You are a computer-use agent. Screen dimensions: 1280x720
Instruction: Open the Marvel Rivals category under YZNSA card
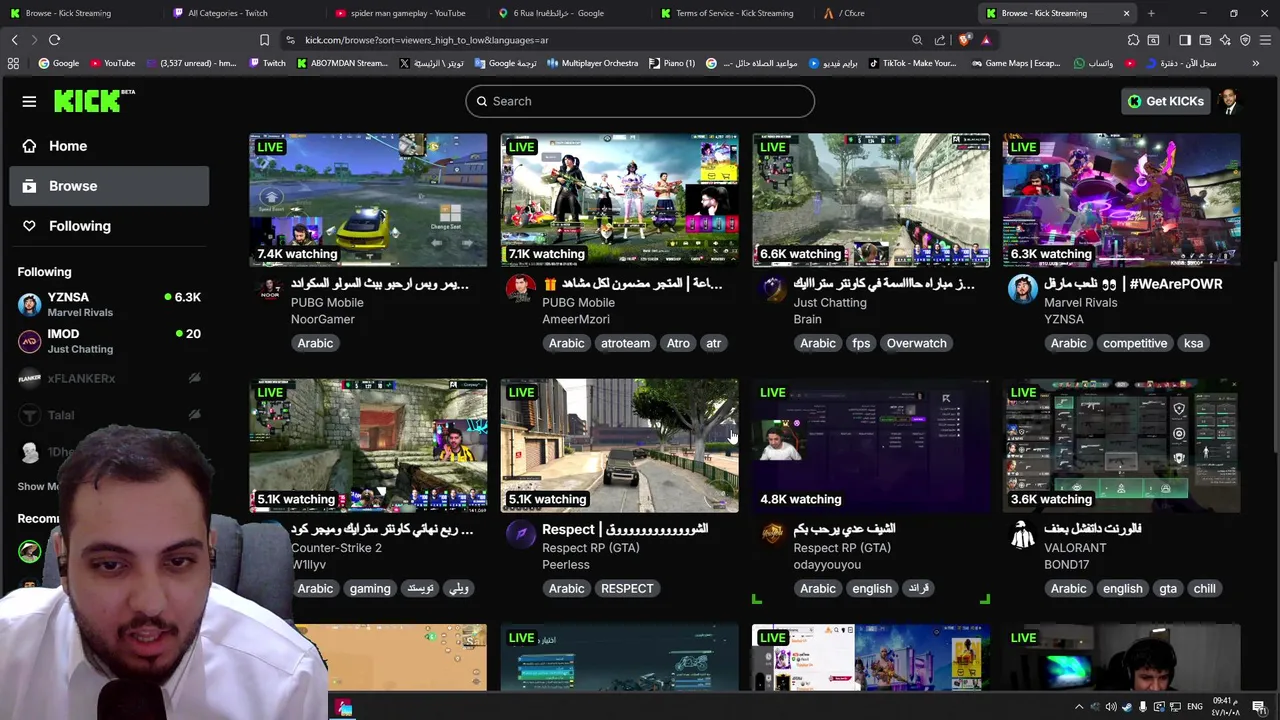(1080, 302)
